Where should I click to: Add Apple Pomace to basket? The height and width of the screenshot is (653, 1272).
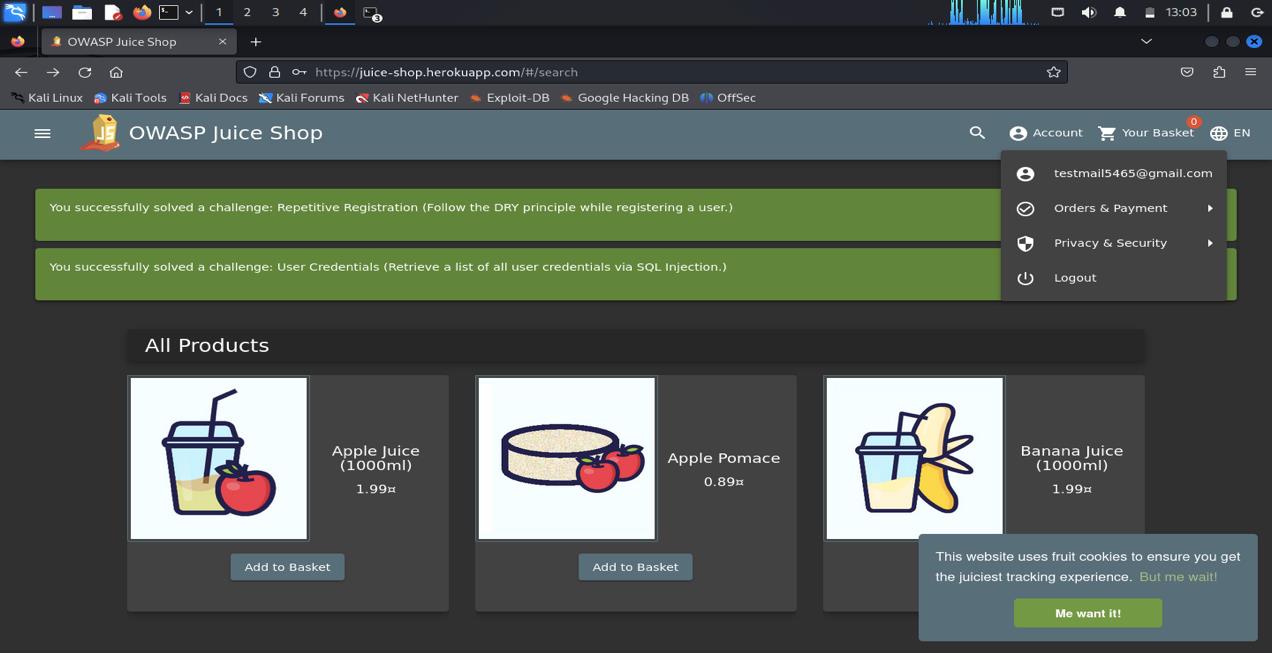635,567
